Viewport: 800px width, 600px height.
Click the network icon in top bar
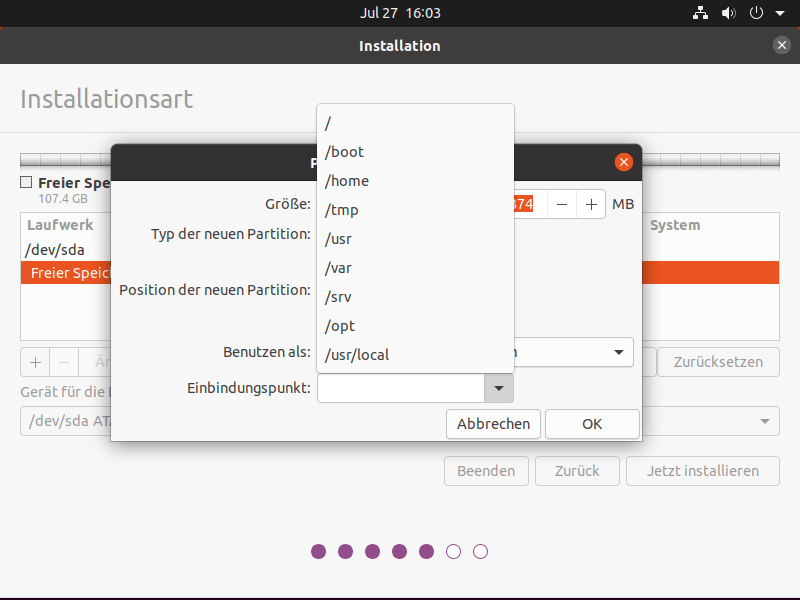tap(700, 13)
